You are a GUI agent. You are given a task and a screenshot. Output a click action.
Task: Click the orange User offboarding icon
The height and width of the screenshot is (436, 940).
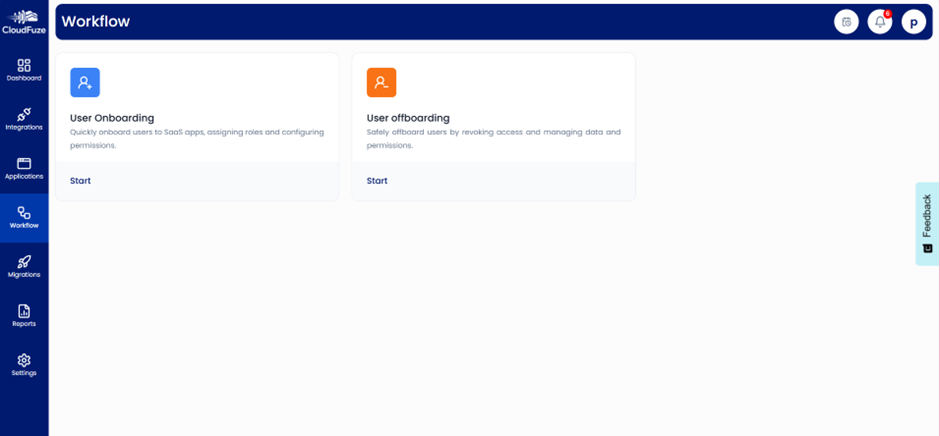[381, 82]
